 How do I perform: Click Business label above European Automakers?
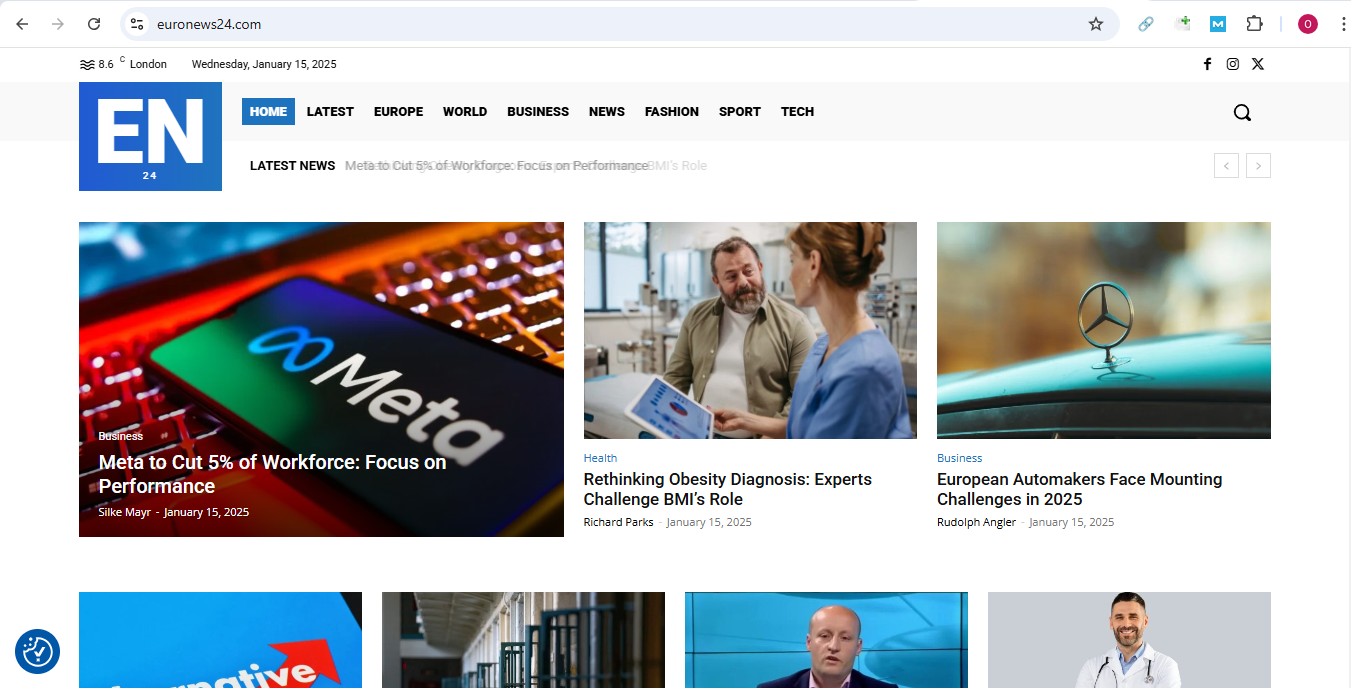coord(960,458)
